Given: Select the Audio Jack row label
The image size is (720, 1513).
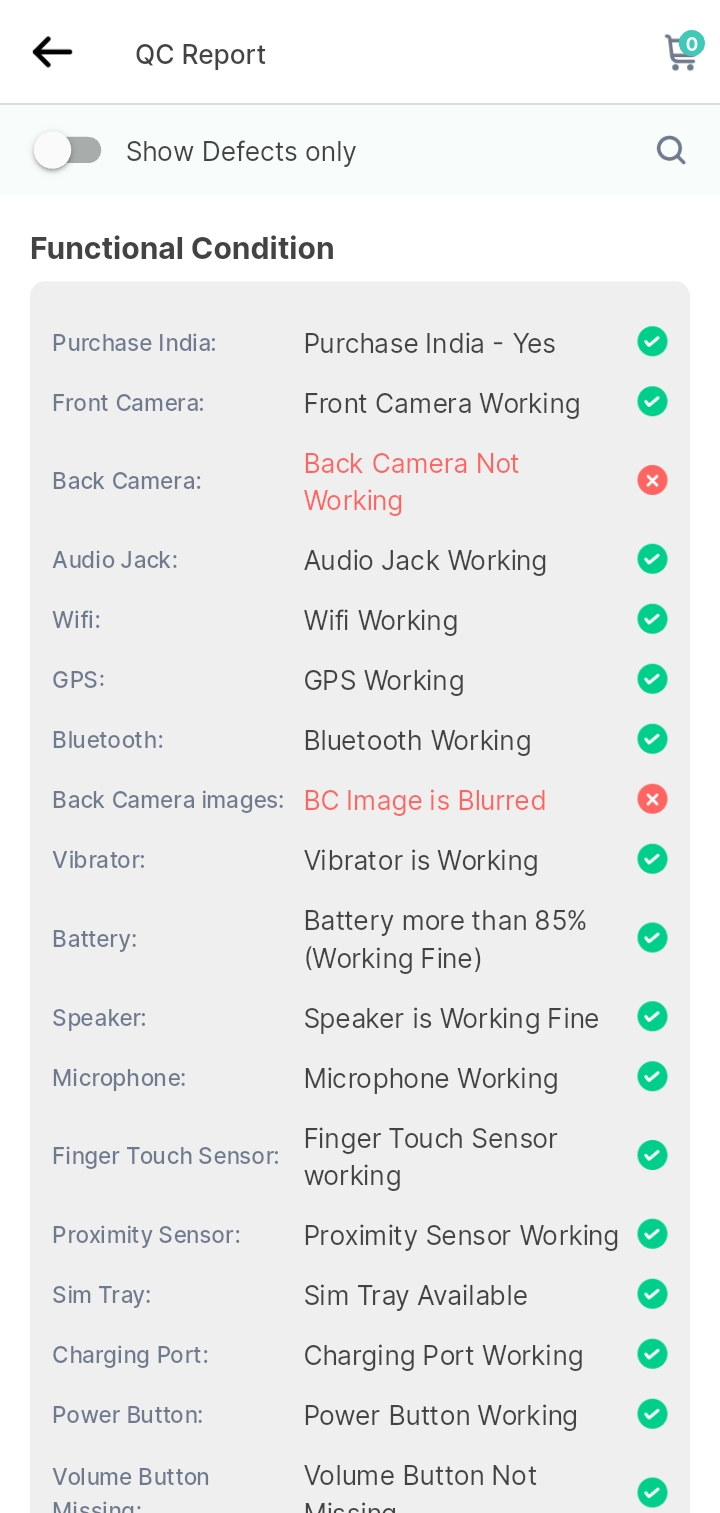Looking at the screenshot, I should click(115, 560).
